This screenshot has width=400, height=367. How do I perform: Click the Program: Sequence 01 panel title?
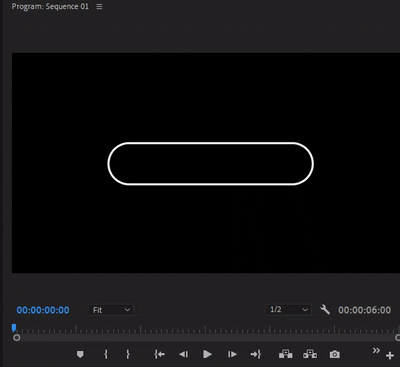(50, 7)
